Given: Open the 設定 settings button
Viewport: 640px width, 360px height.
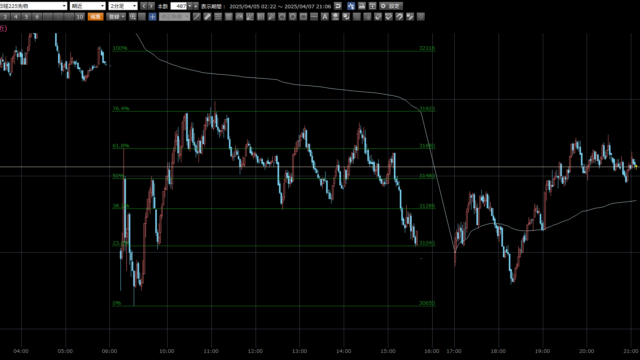Looking at the screenshot, I should (x=391, y=6).
